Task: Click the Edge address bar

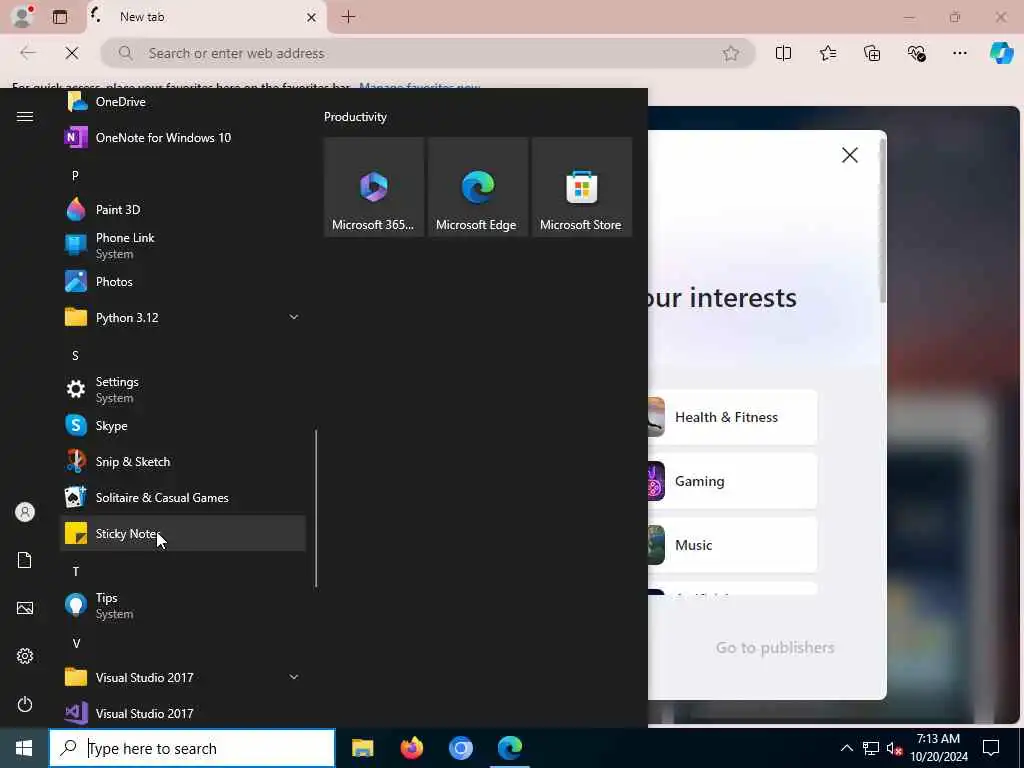Action: coord(428,53)
